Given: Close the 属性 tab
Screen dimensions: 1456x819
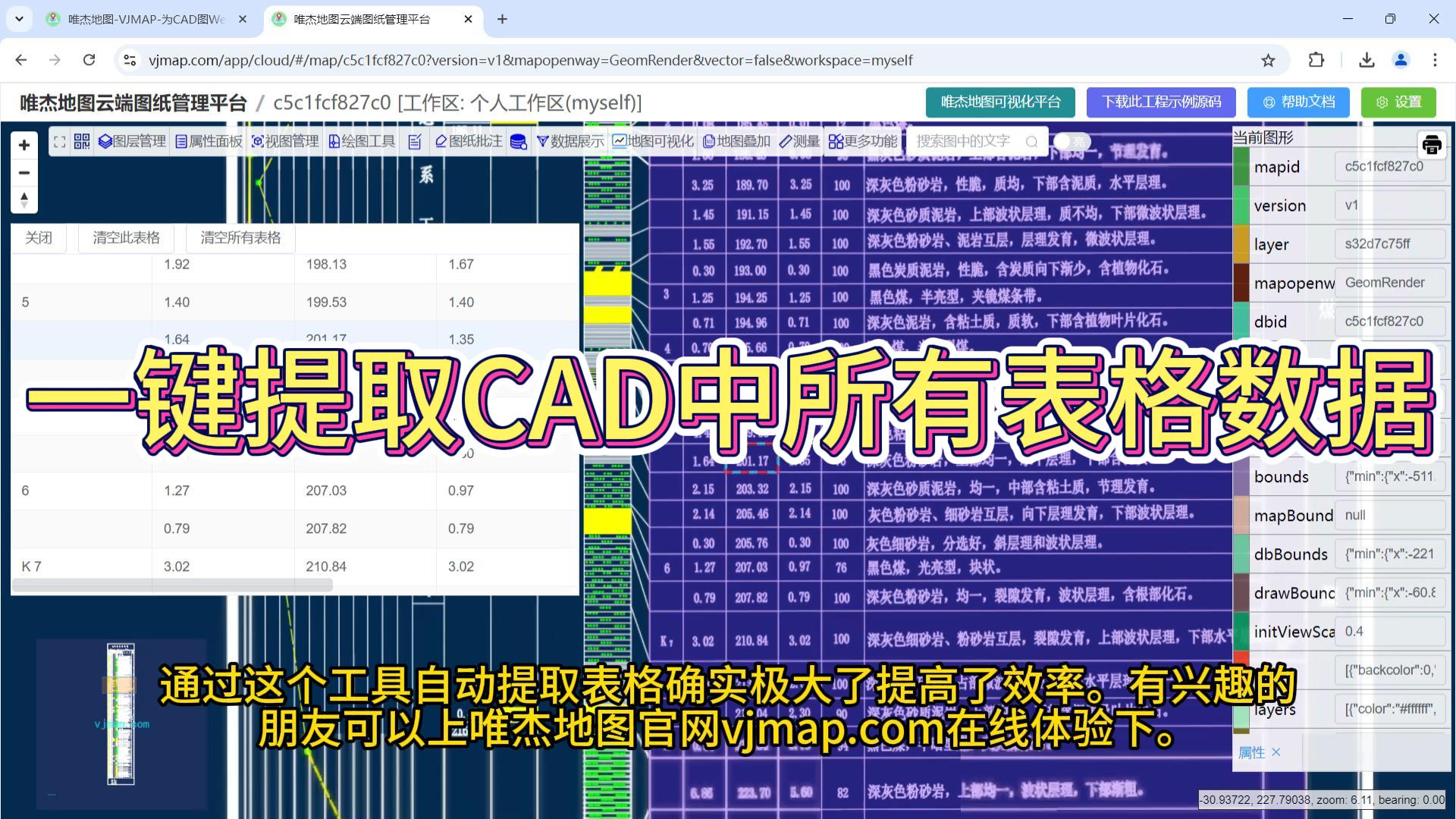Looking at the screenshot, I should click(x=1276, y=752).
